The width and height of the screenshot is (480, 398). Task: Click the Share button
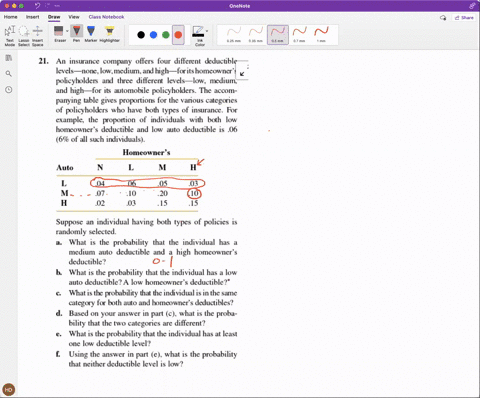[x=464, y=18]
